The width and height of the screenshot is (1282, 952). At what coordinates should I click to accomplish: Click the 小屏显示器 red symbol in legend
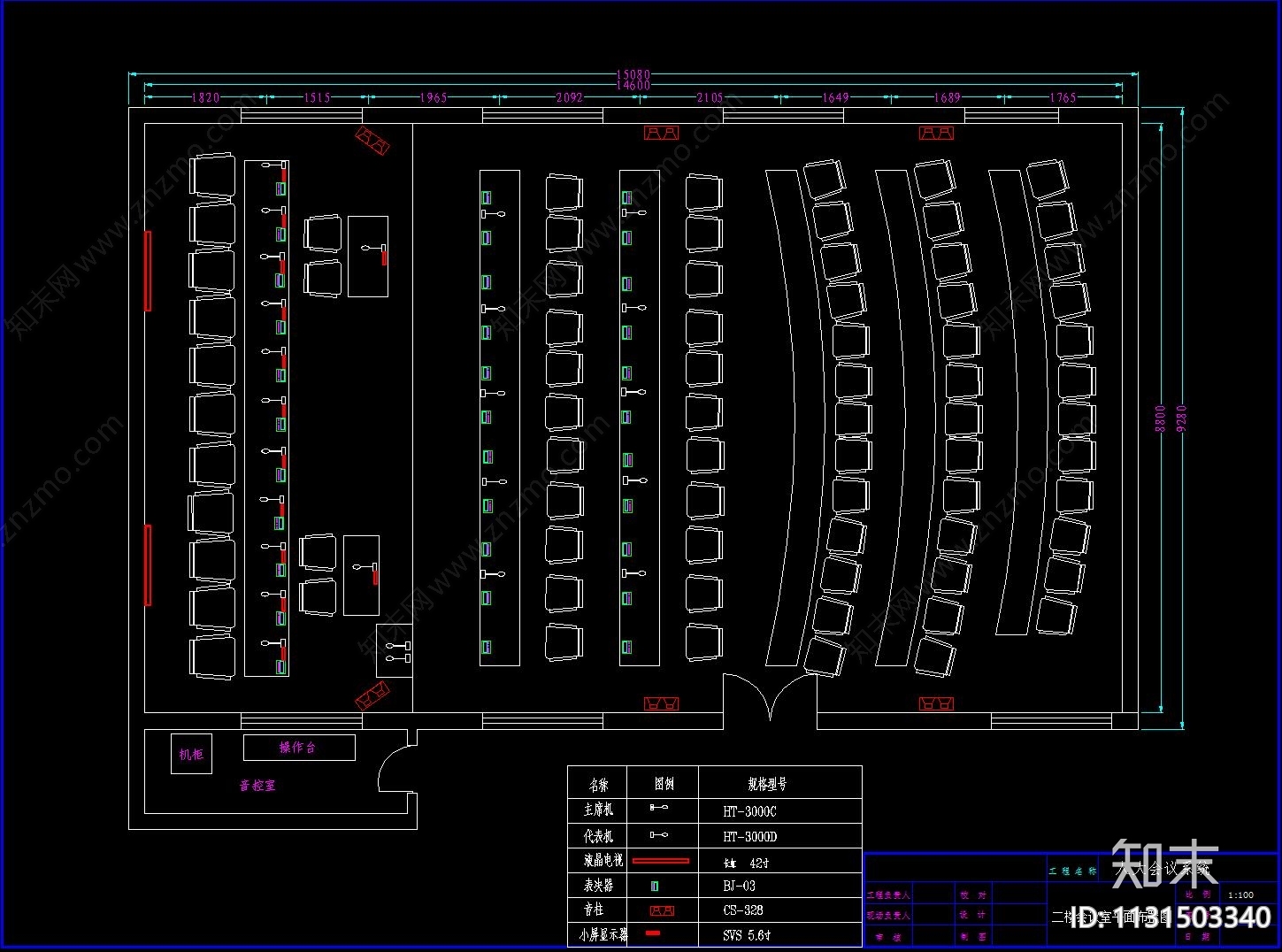(x=653, y=933)
